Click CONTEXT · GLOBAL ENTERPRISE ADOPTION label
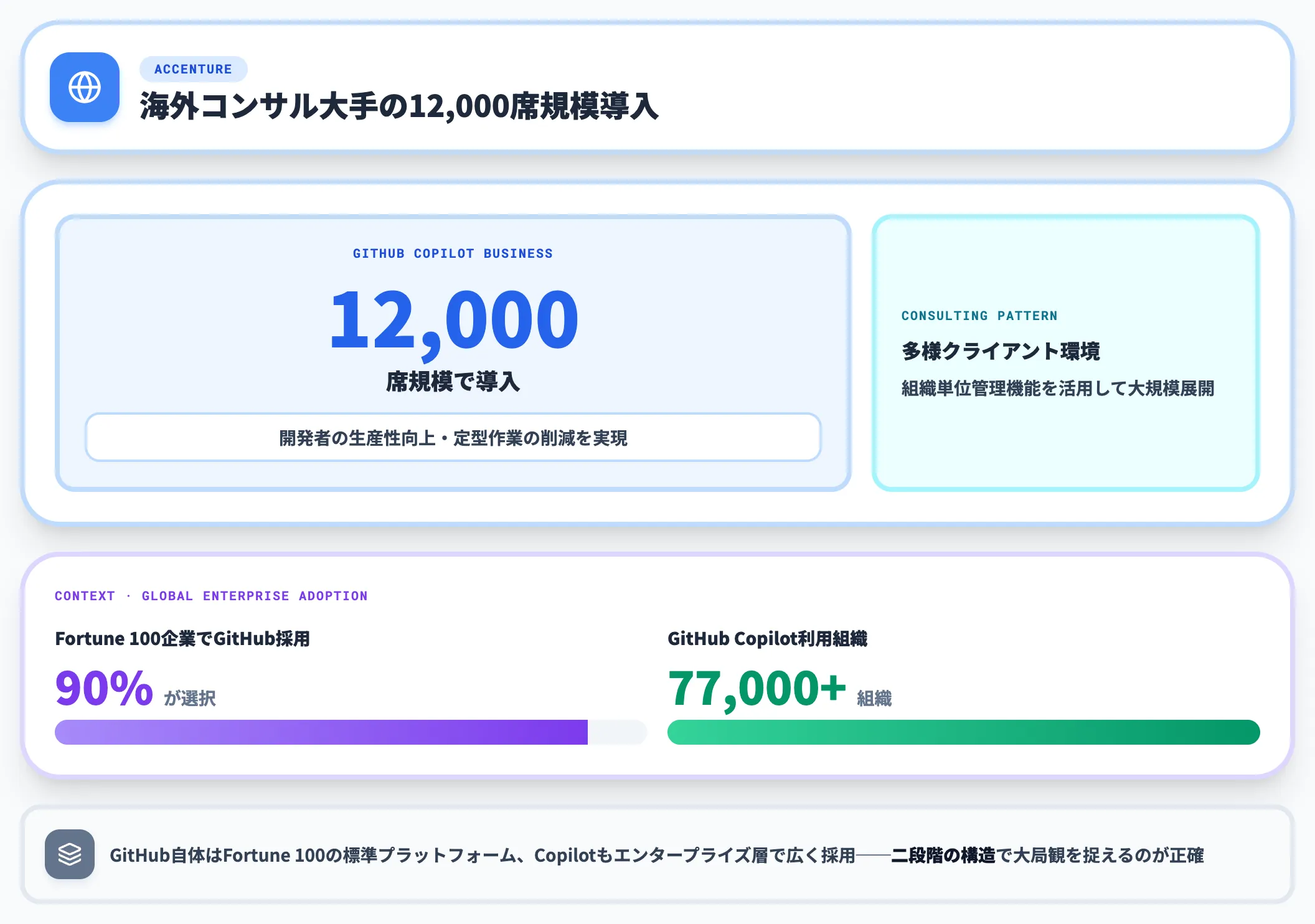The height and width of the screenshot is (924, 1315). pyautogui.click(x=211, y=596)
